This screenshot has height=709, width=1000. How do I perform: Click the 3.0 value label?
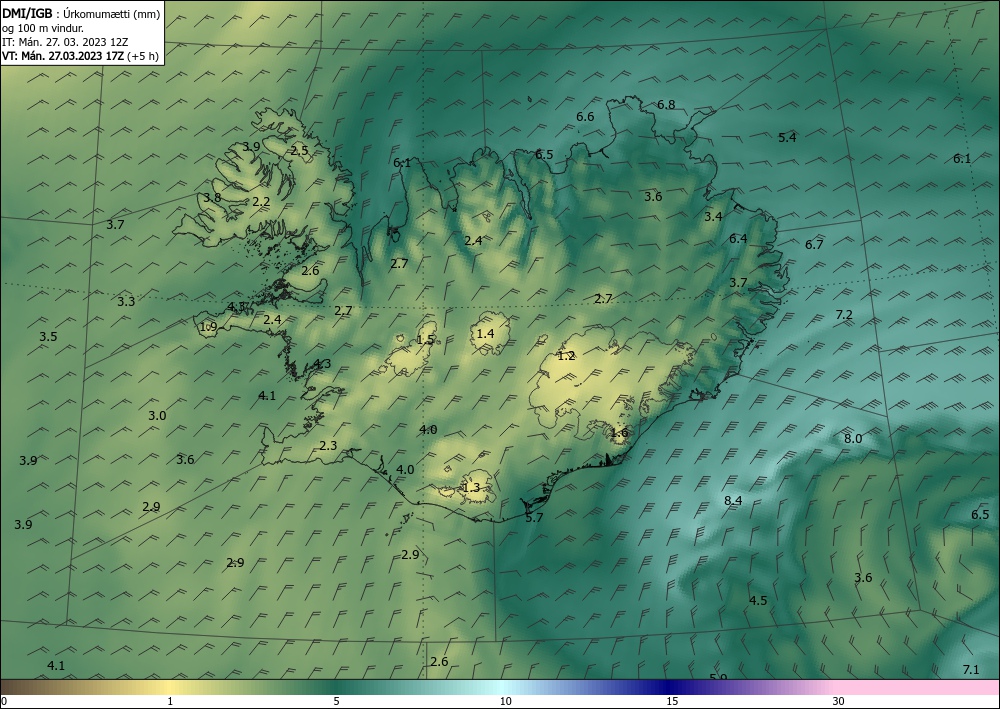157,416
